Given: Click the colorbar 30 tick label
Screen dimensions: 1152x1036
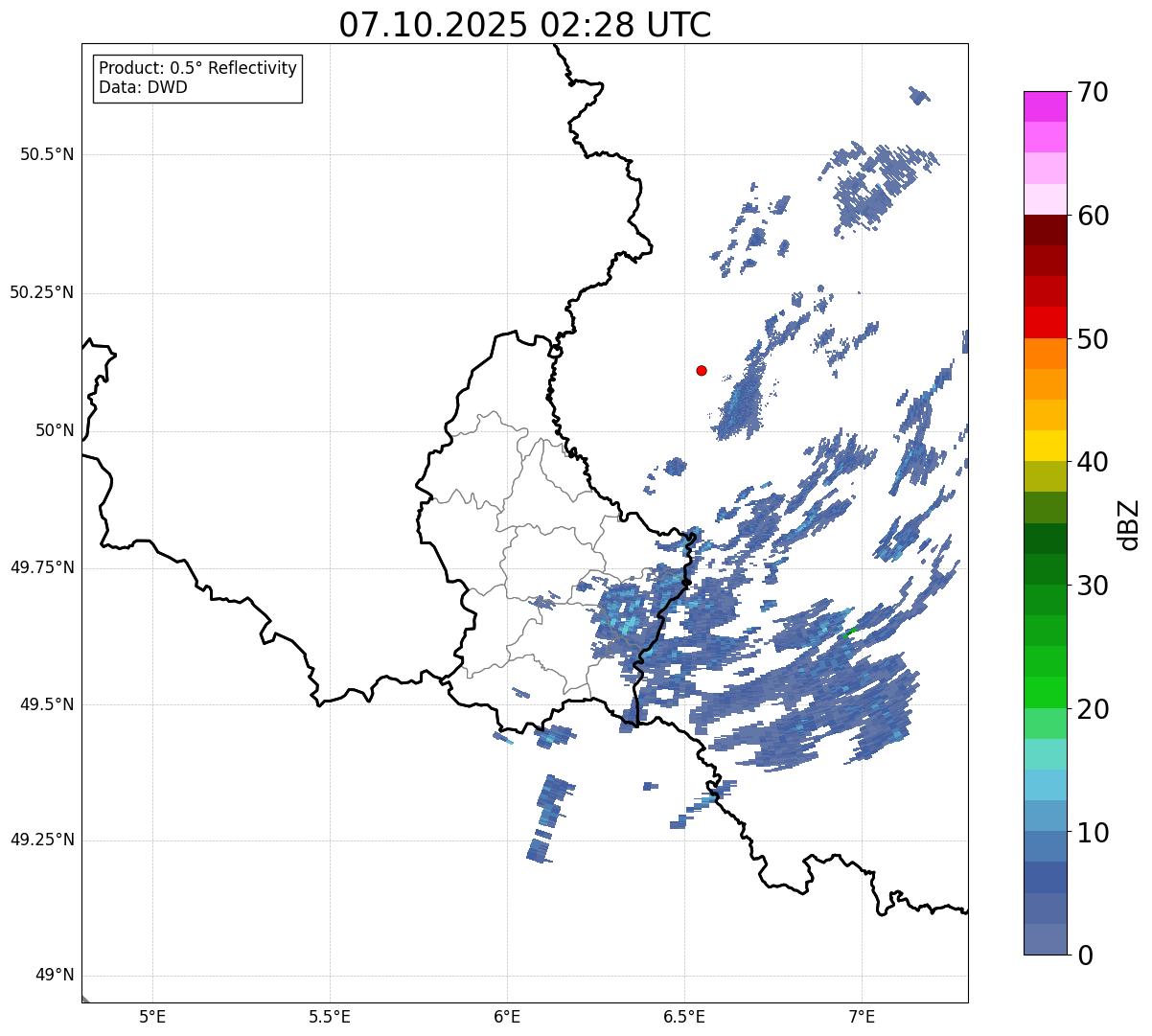Looking at the screenshot, I should coord(1093,586).
